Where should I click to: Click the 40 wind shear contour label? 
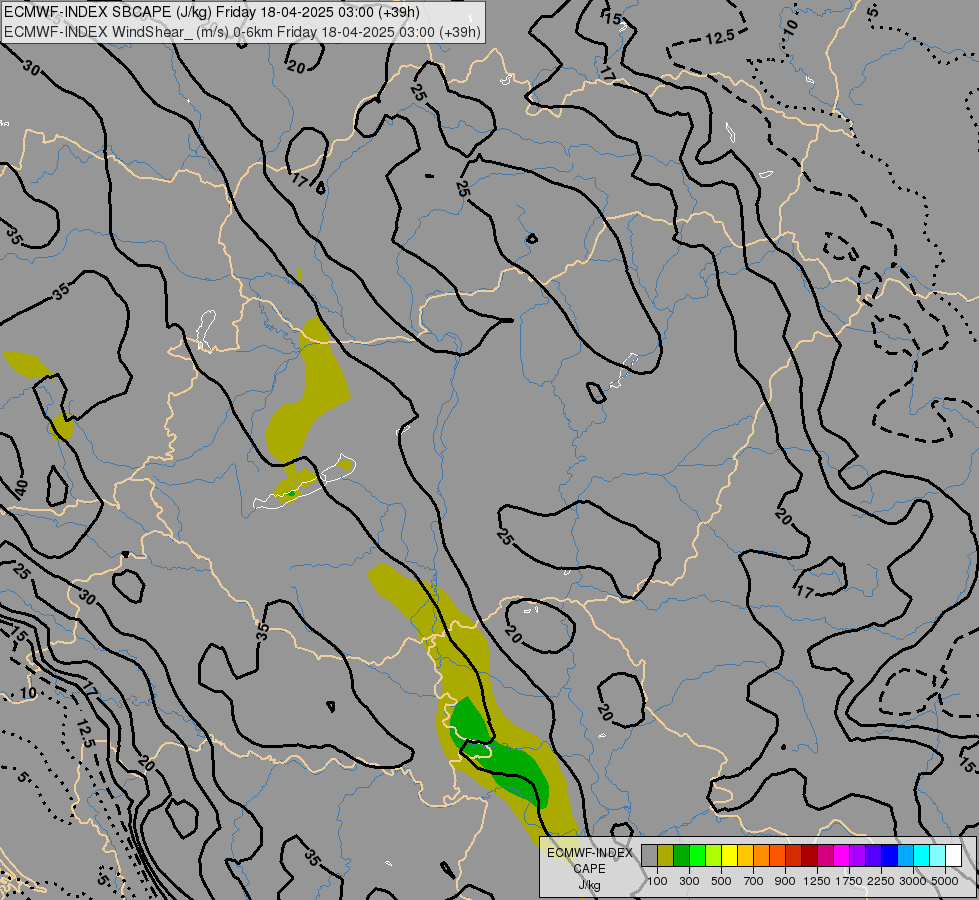click(x=21, y=488)
